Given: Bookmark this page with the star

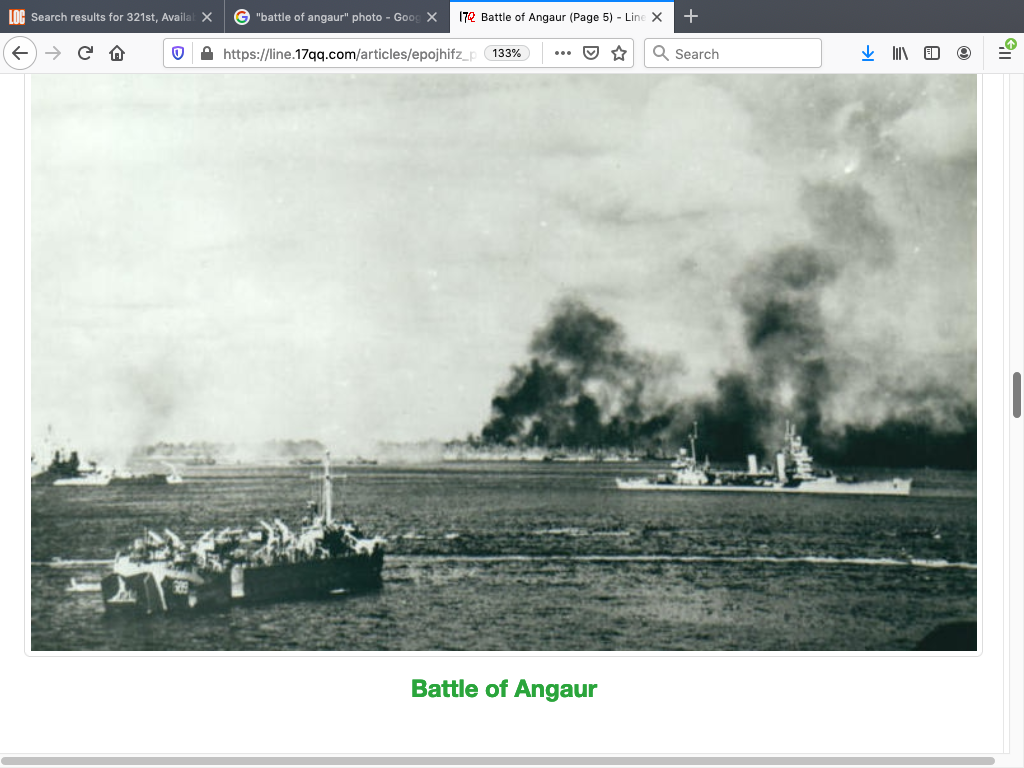Looking at the screenshot, I should (x=619, y=54).
